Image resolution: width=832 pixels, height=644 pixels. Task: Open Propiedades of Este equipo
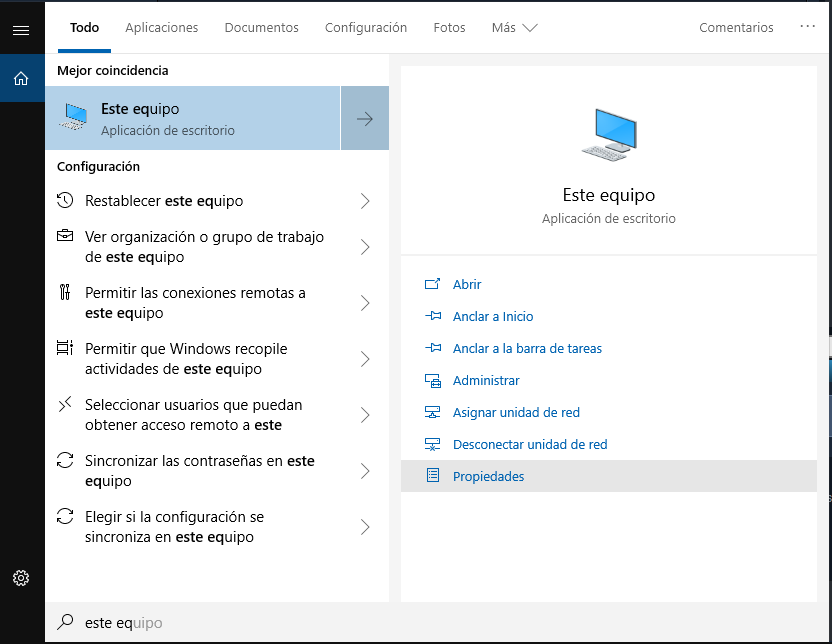609,476
